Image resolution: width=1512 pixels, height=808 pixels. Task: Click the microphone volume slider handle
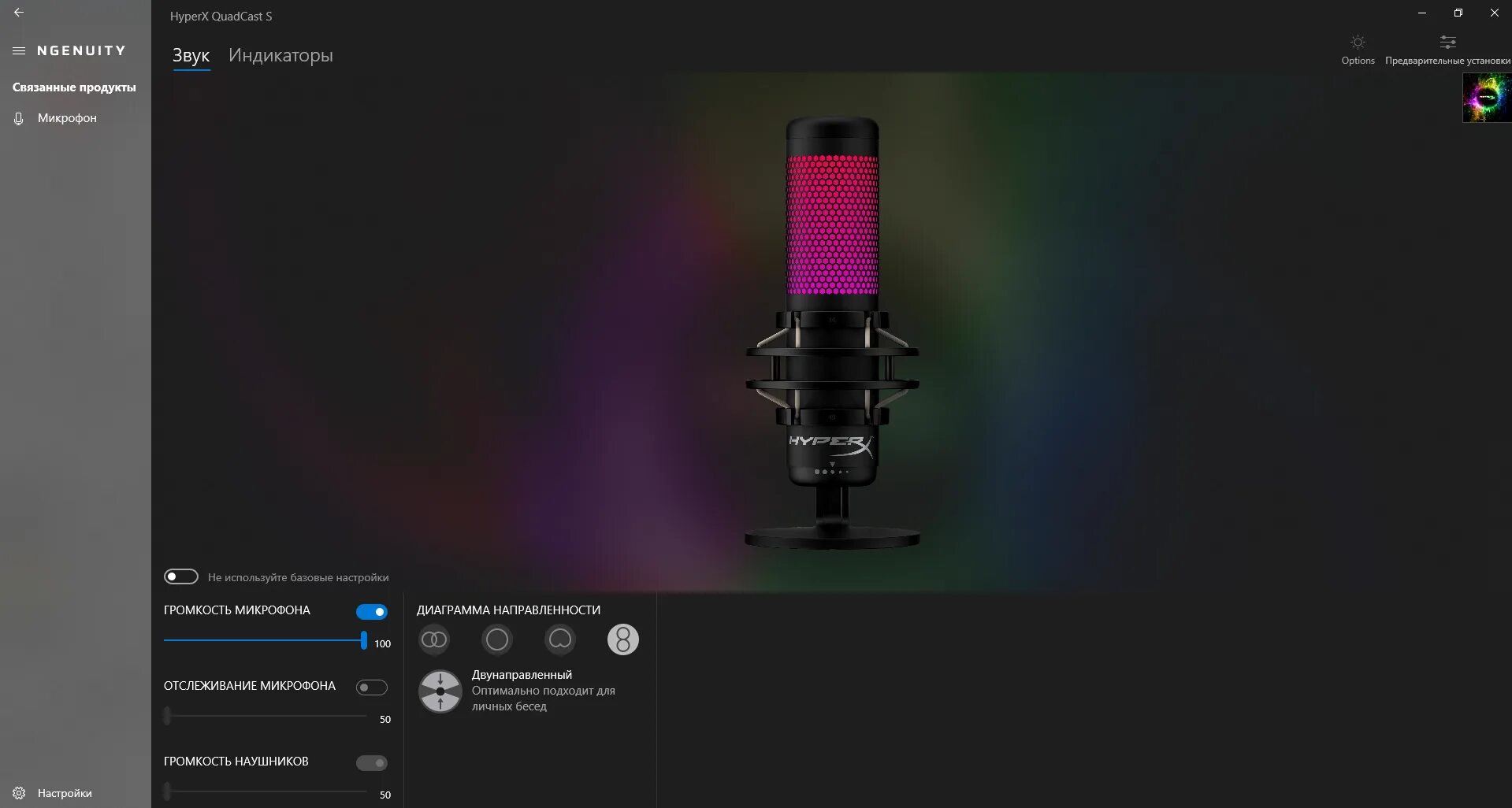364,640
